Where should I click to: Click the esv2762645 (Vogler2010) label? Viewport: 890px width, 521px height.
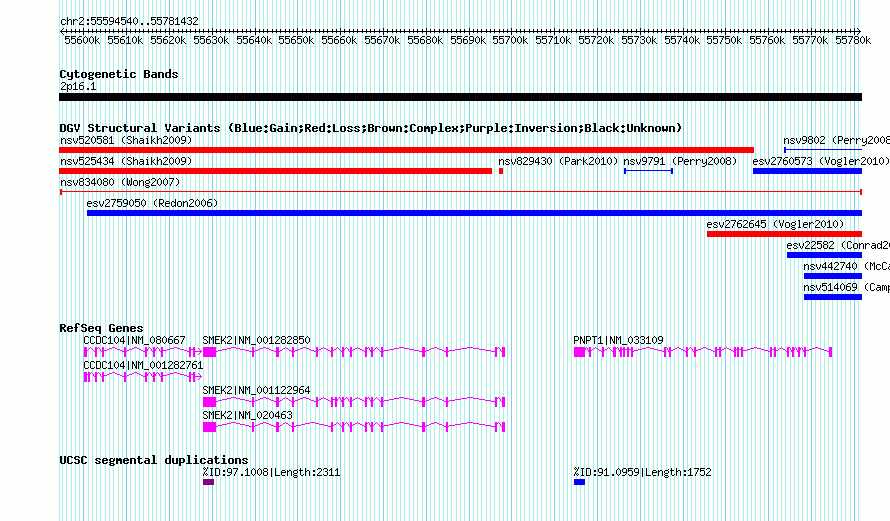click(775, 224)
